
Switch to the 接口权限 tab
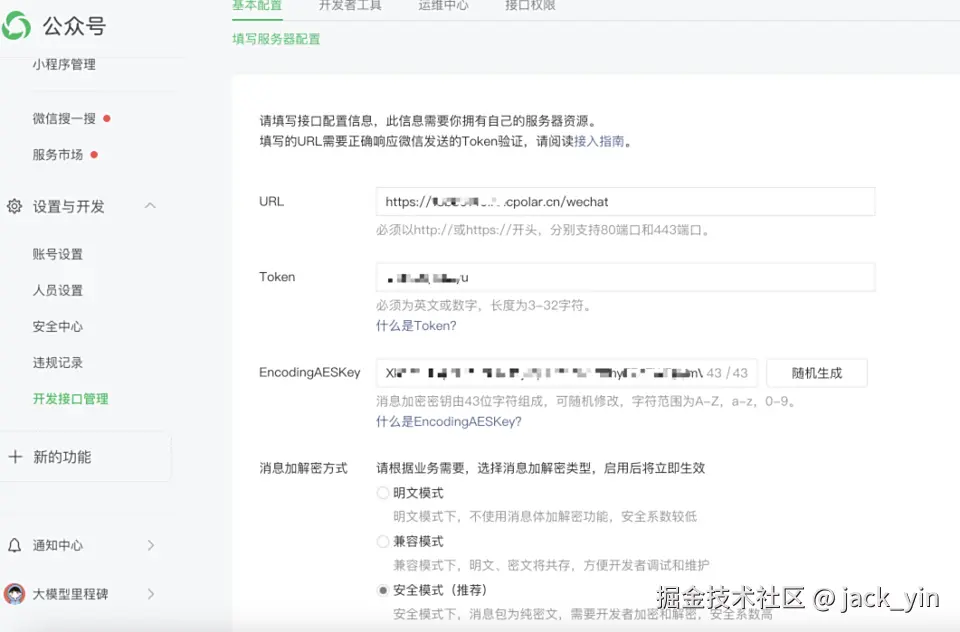[530, 6]
